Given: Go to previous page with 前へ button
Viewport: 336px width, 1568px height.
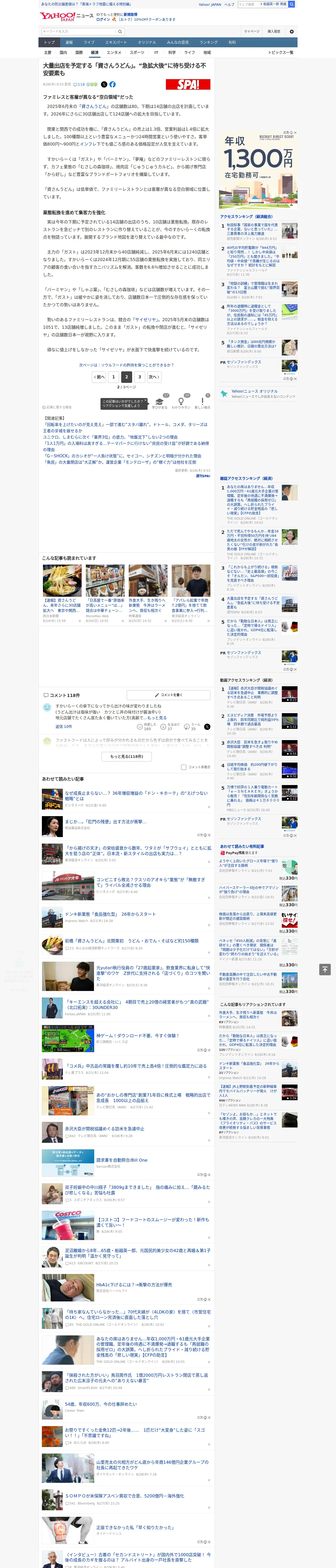Looking at the screenshot, I should tap(99, 377).
